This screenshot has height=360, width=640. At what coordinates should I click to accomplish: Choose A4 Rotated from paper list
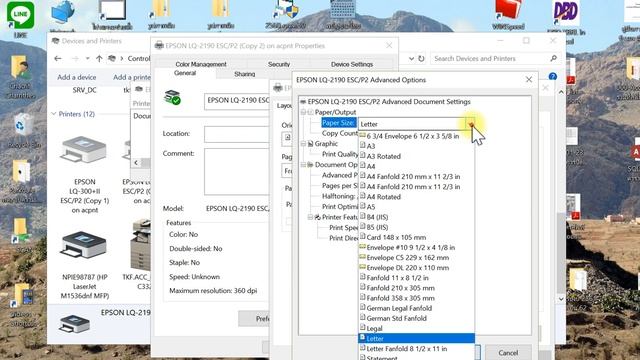[x=383, y=196]
